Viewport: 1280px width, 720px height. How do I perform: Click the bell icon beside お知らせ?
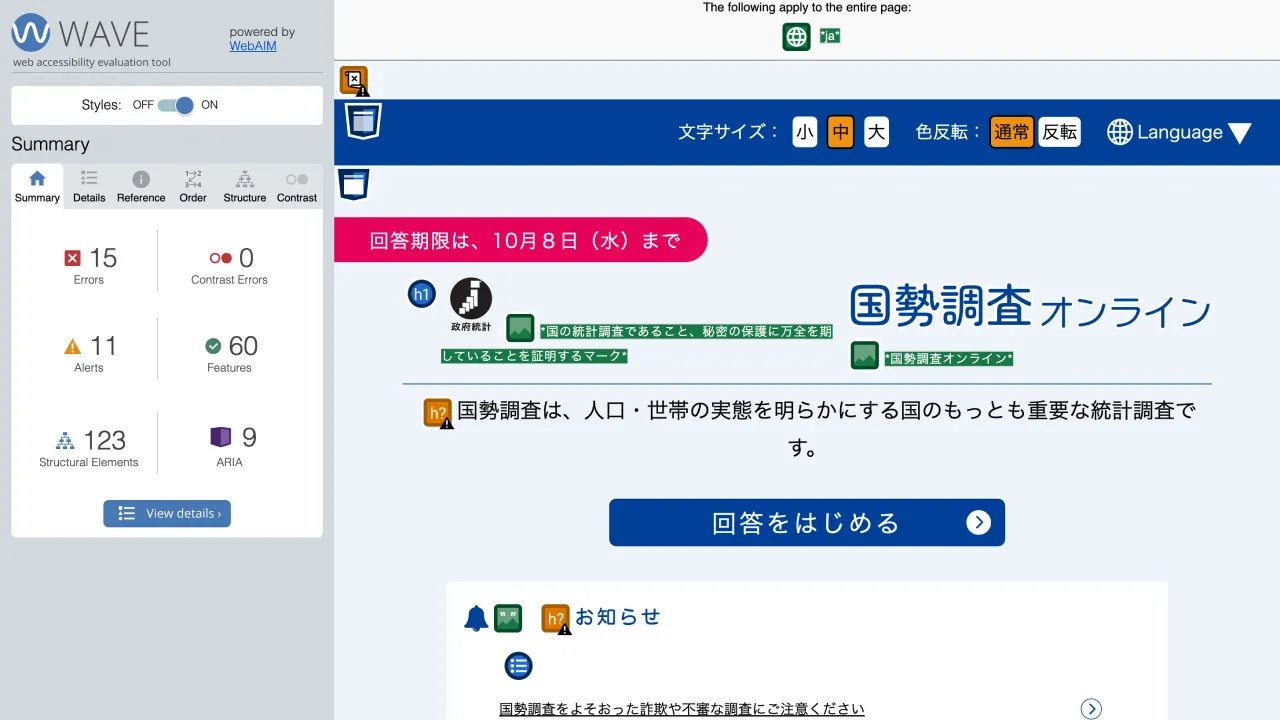476,617
